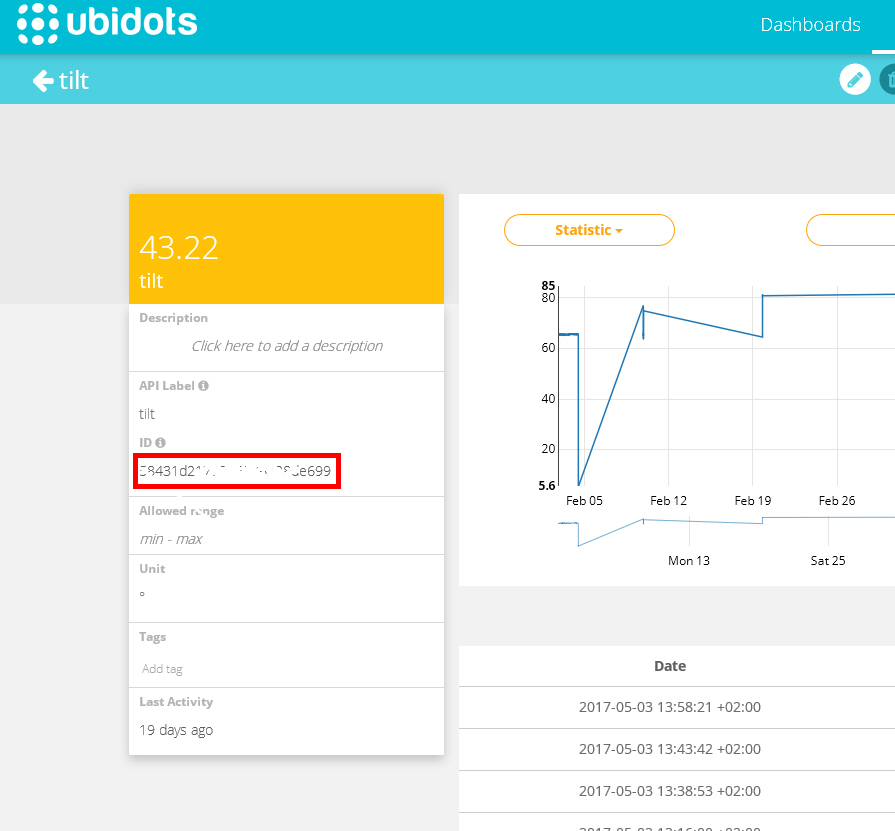
Task: Click the variable ID value
Action: click(x=236, y=471)
